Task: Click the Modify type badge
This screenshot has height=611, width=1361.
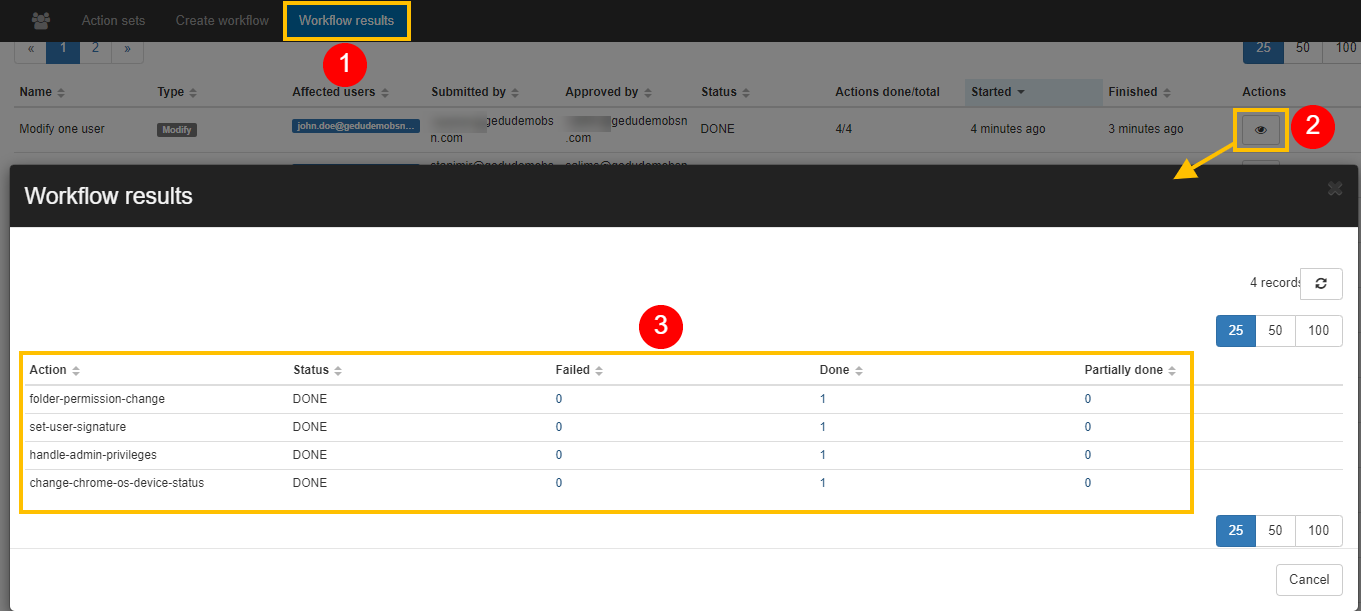Action: [178, 130]
